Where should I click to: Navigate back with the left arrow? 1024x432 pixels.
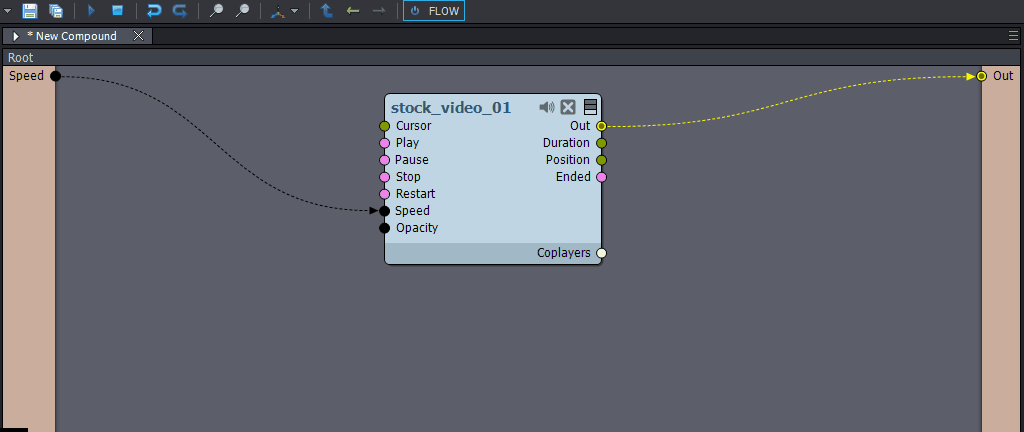pos(353,10)
